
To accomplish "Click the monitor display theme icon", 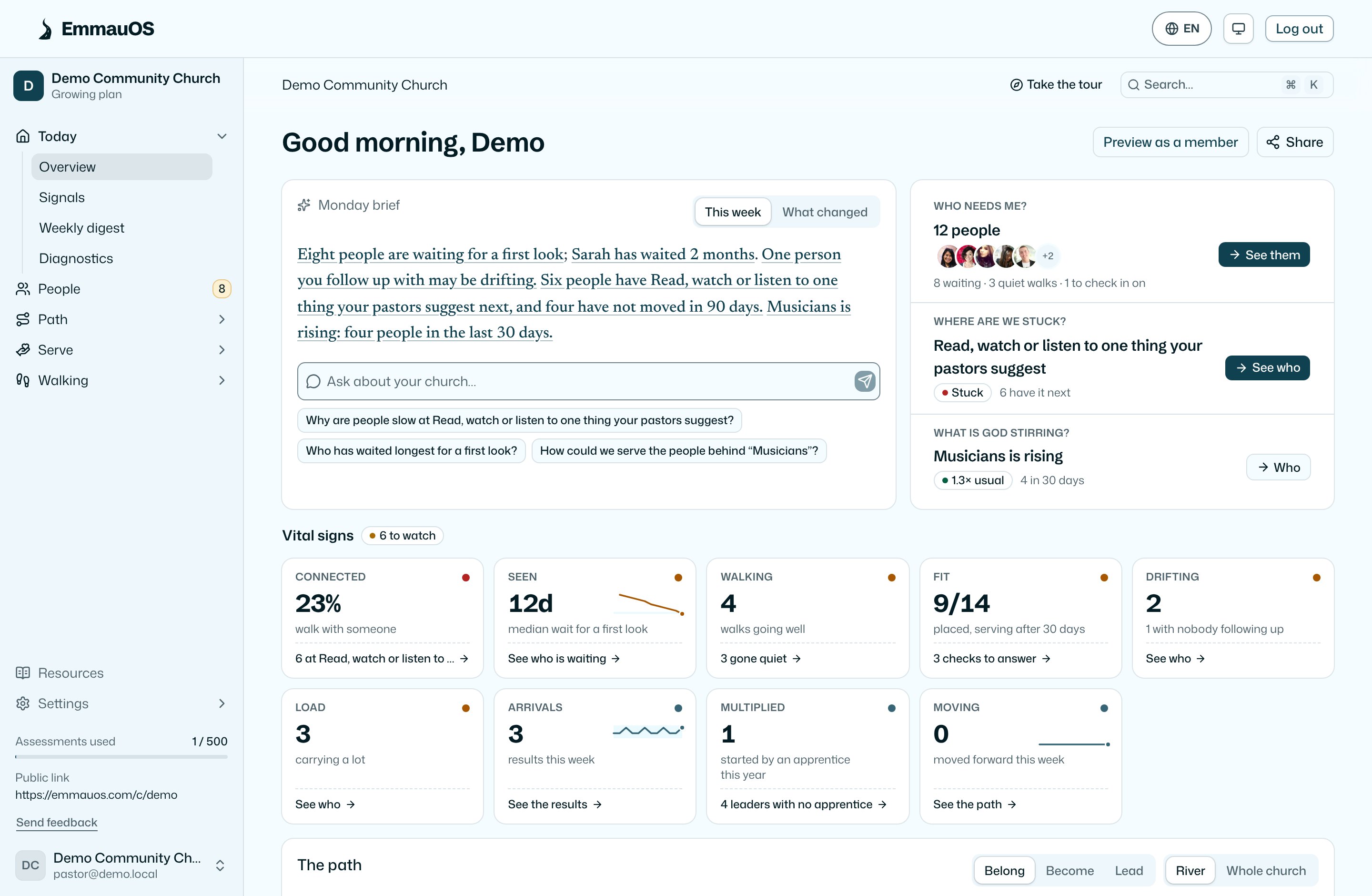I will tap(1238, 29).
